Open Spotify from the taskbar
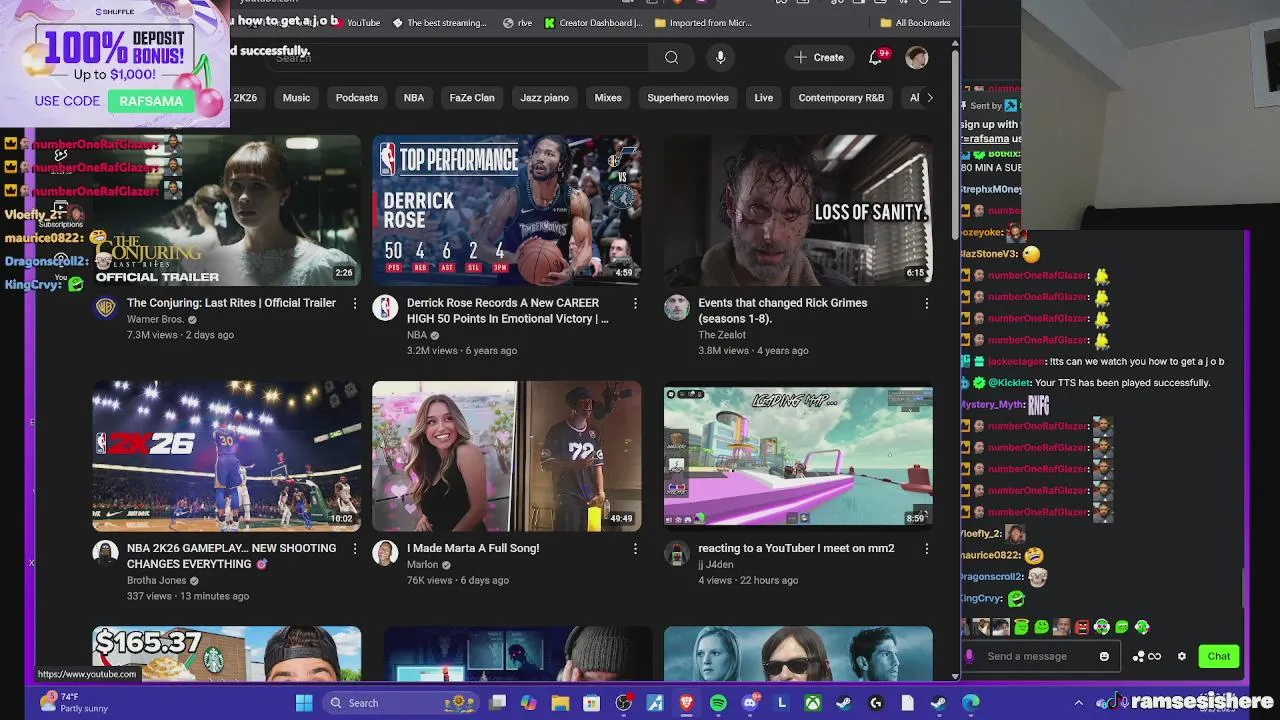 pos(718,703)
